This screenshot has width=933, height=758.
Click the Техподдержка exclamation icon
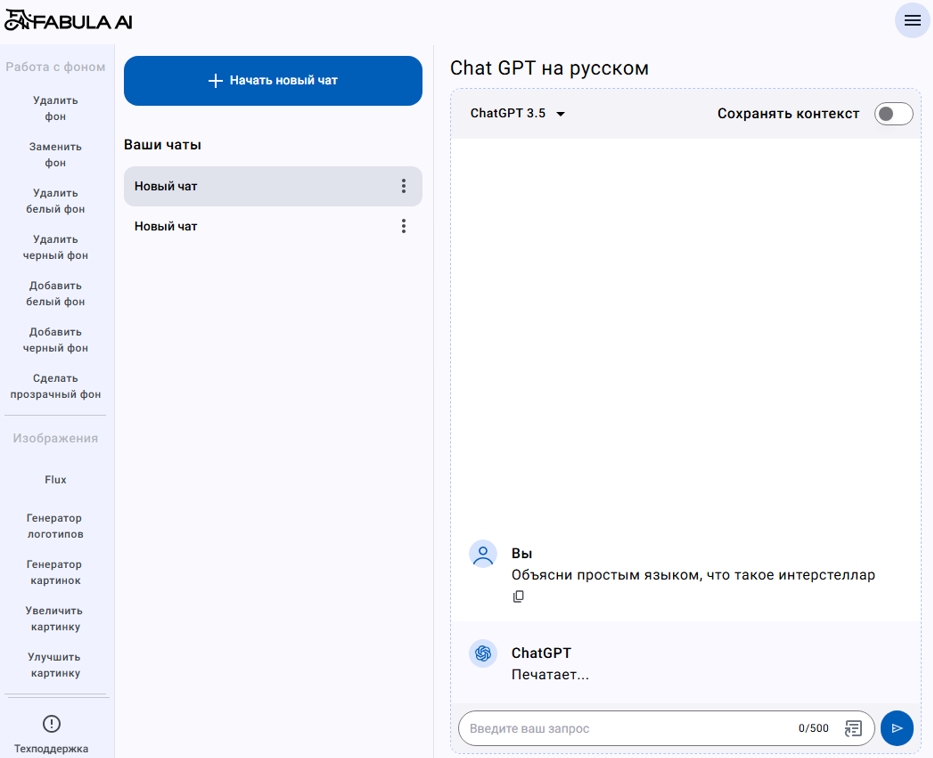pos(52,723)
